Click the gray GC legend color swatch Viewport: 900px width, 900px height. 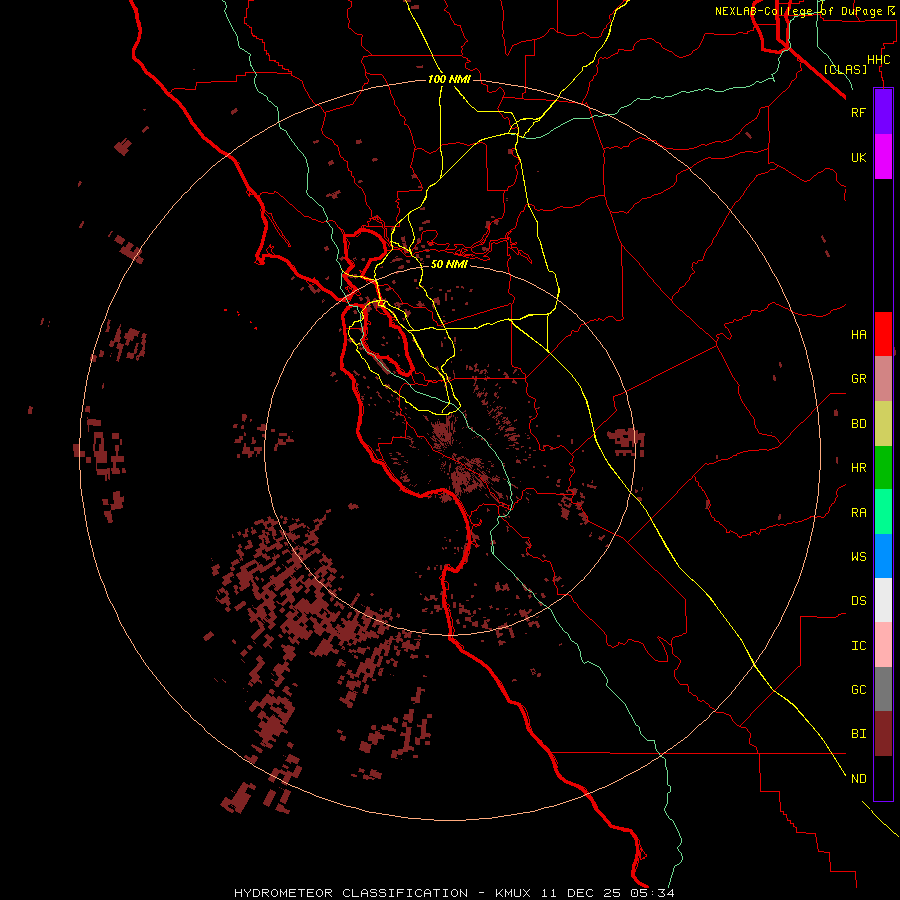(883, 689)
